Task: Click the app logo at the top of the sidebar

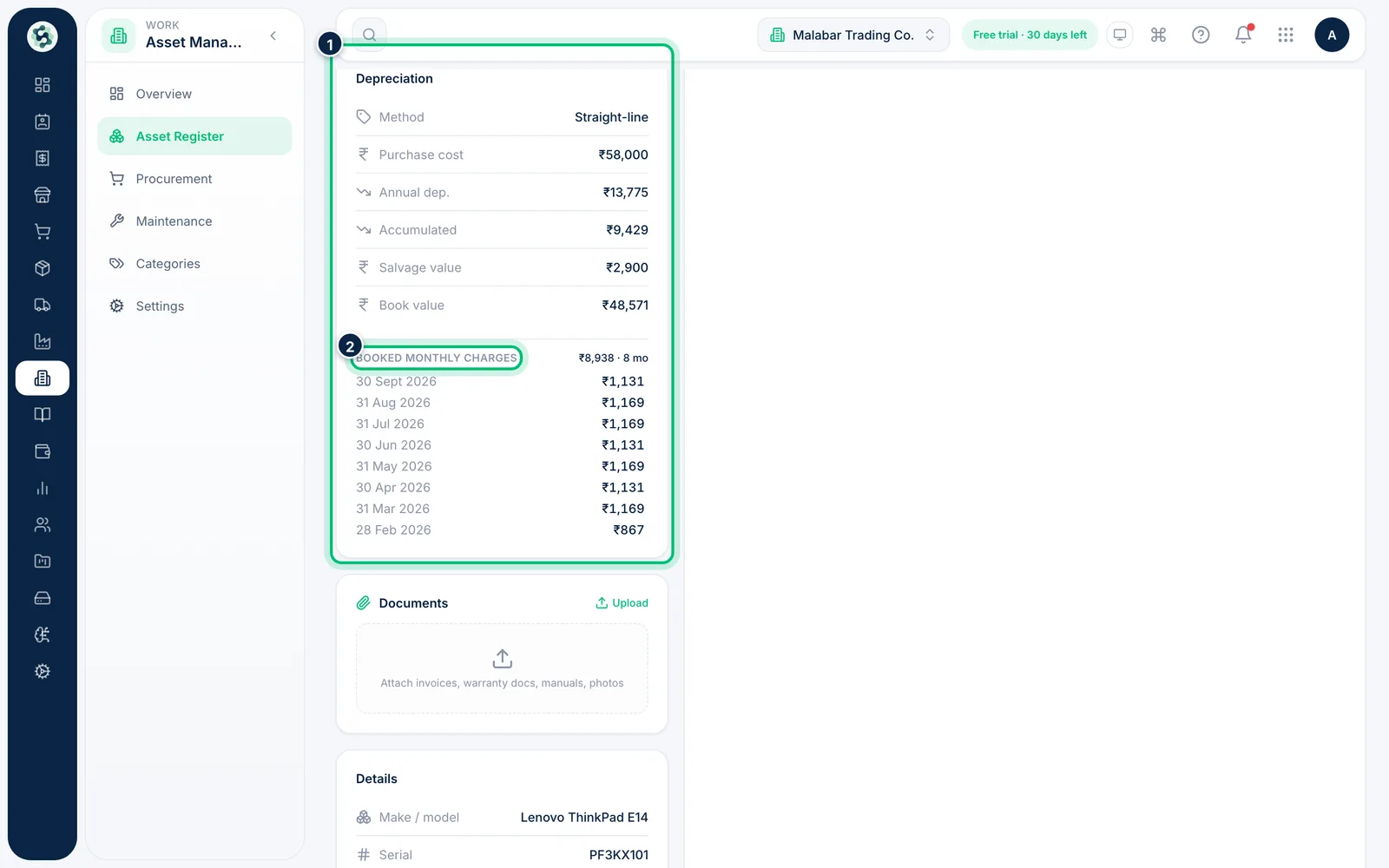Action: tap(42, 36)
